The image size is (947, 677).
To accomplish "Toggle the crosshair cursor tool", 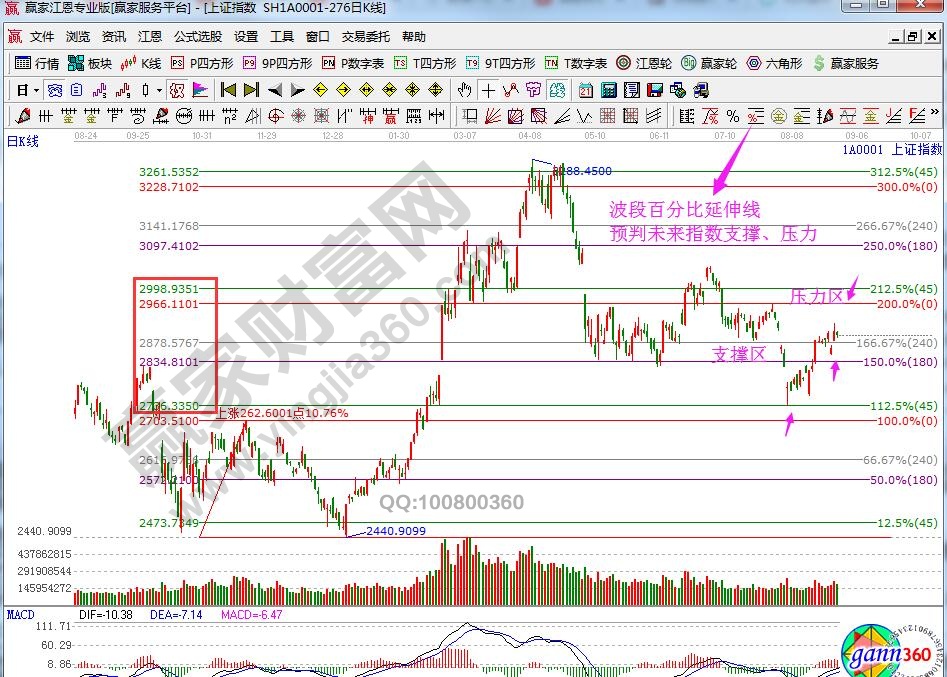I will [x=488, y=89].
